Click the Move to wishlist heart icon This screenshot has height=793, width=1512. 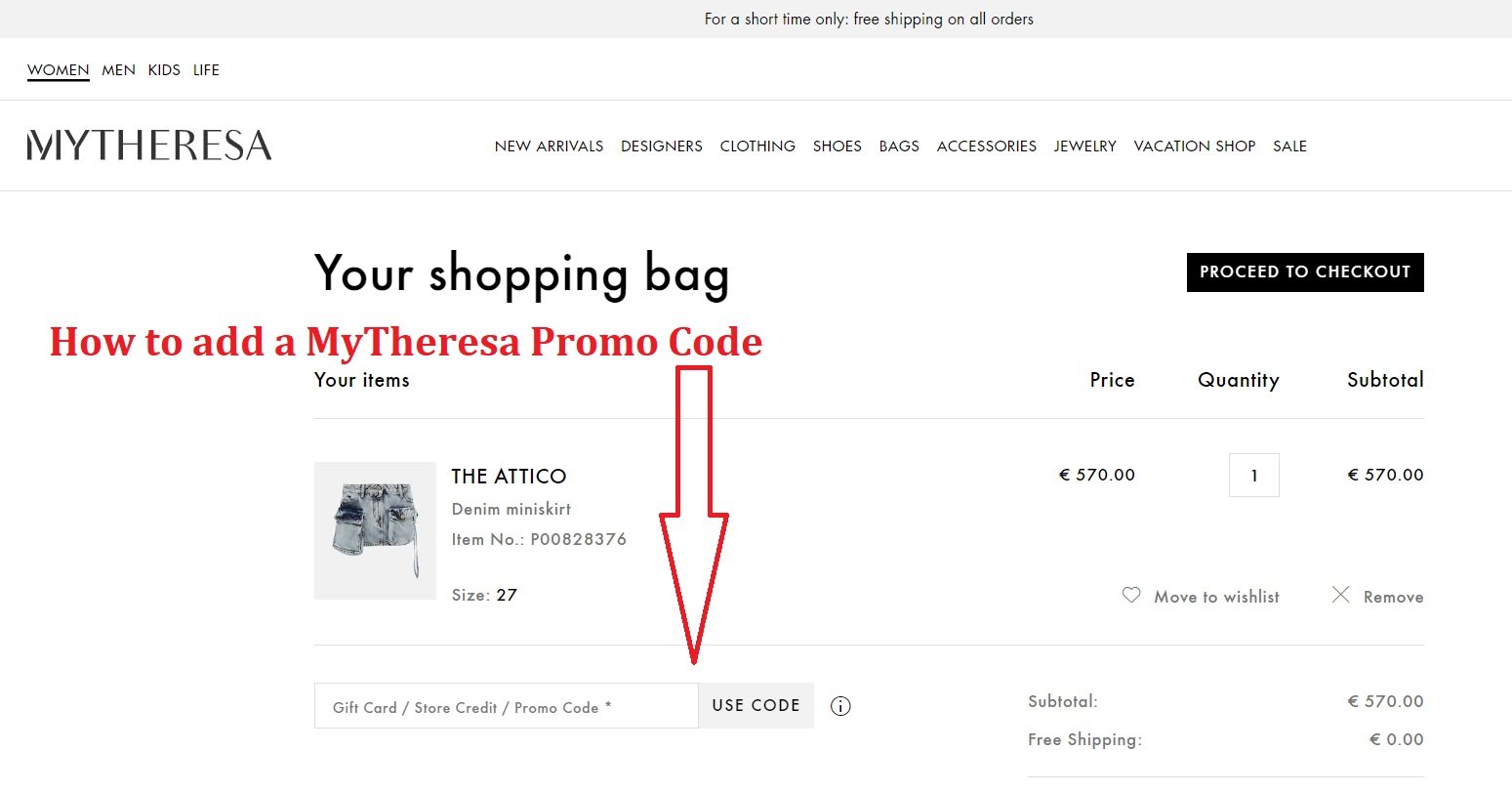coord(1130,596)
